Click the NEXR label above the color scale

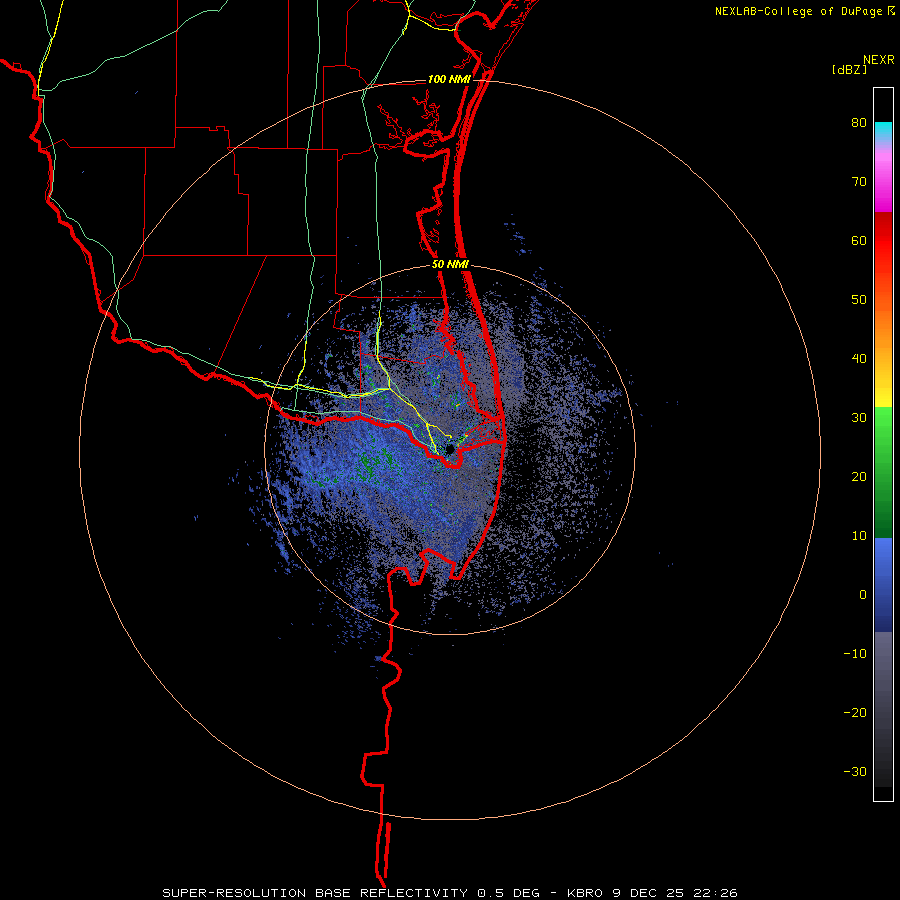pos(878,60)
